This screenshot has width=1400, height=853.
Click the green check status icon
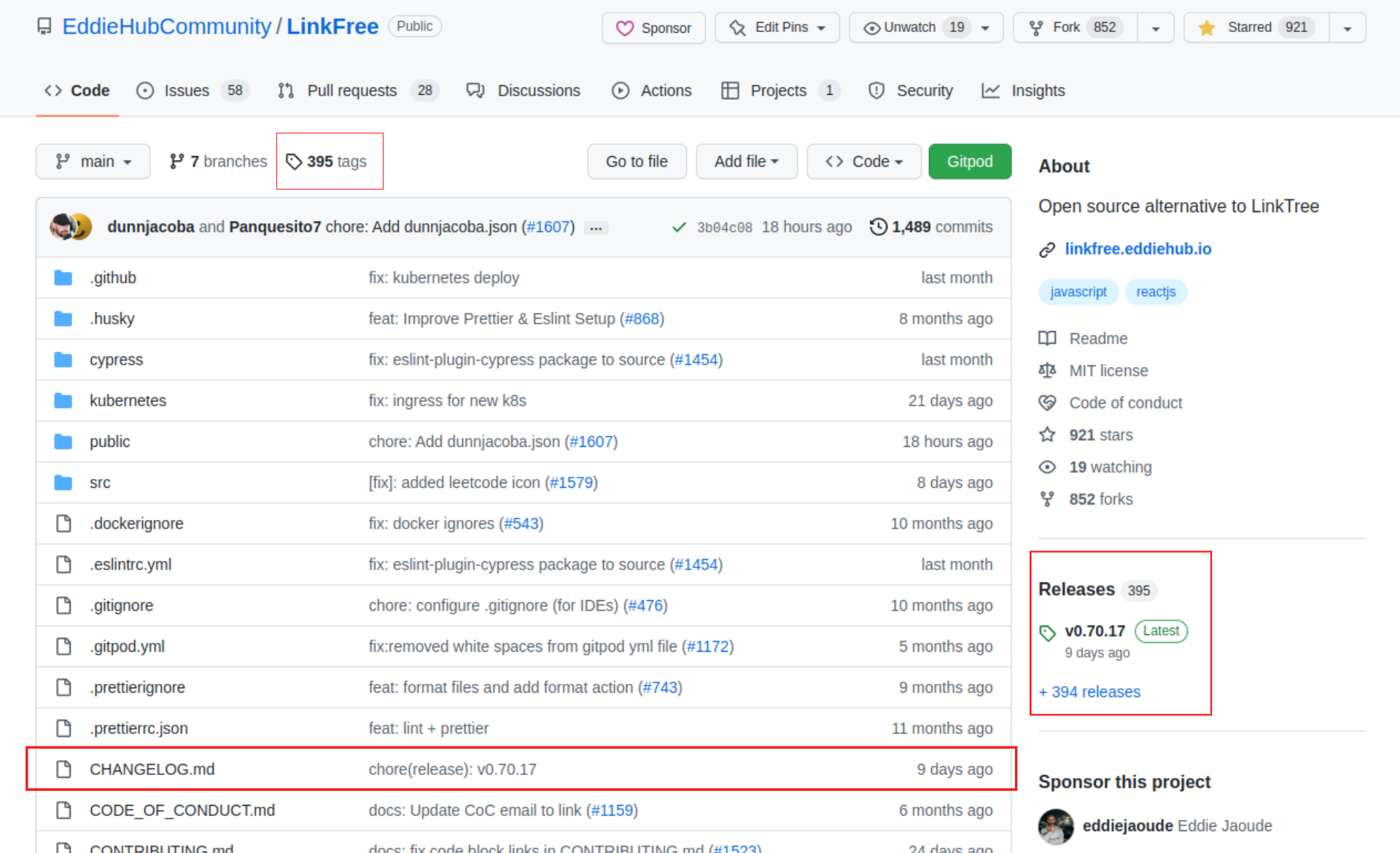[x=679, y=227]
